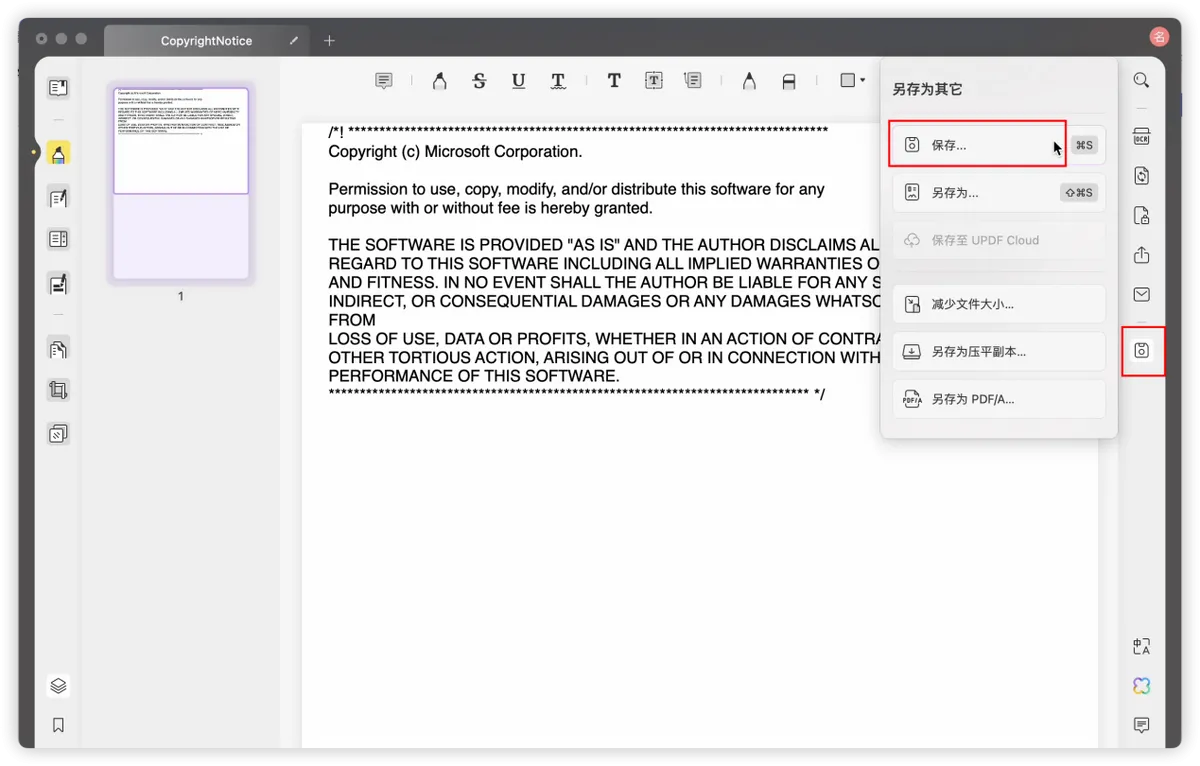
Task: Open the Protect PDF lock icon
Action: (x=1141, y=216)
